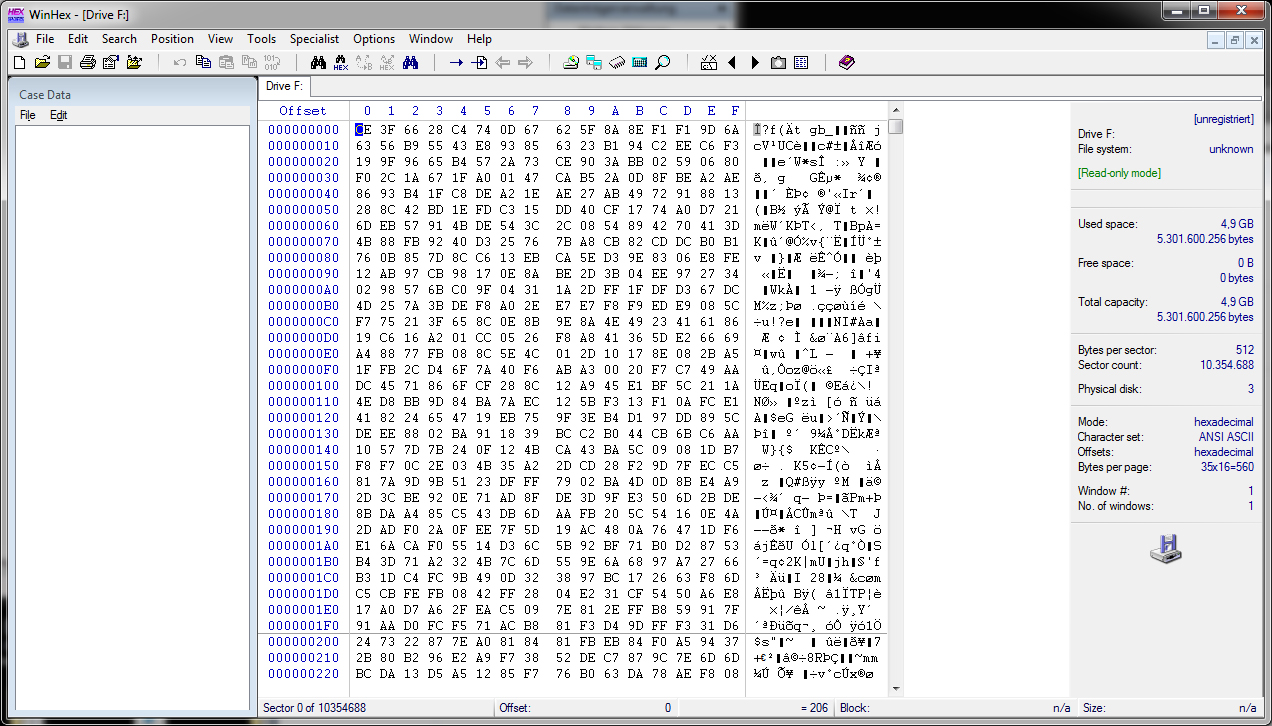The height and width of the screenshot is (726, 1272).
Task: Open the Case Data panel's File menu
Action: (x=28, y=115)
